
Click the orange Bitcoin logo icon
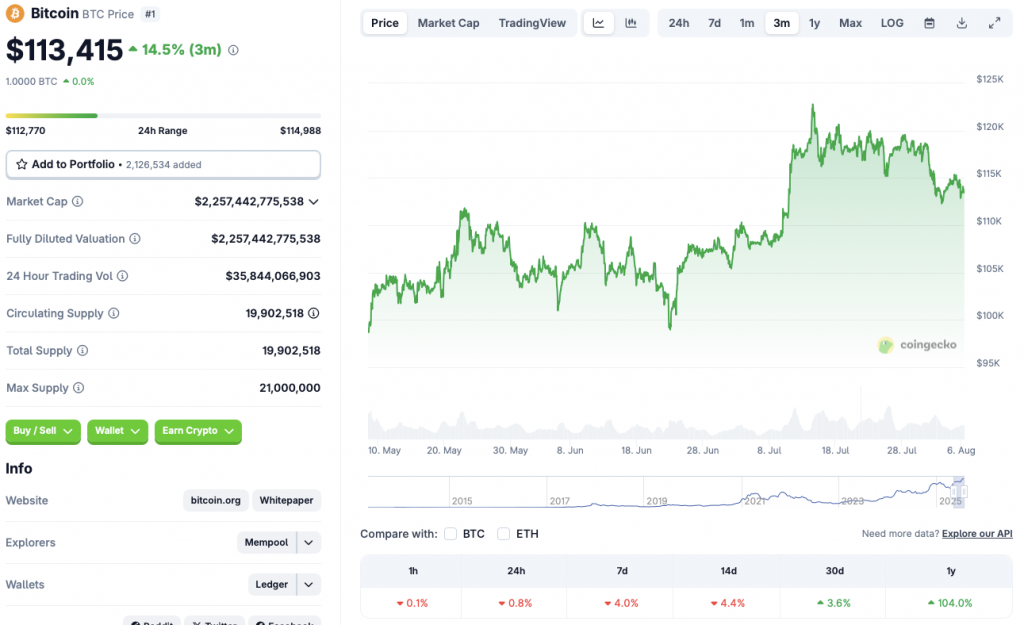(15, 13)
